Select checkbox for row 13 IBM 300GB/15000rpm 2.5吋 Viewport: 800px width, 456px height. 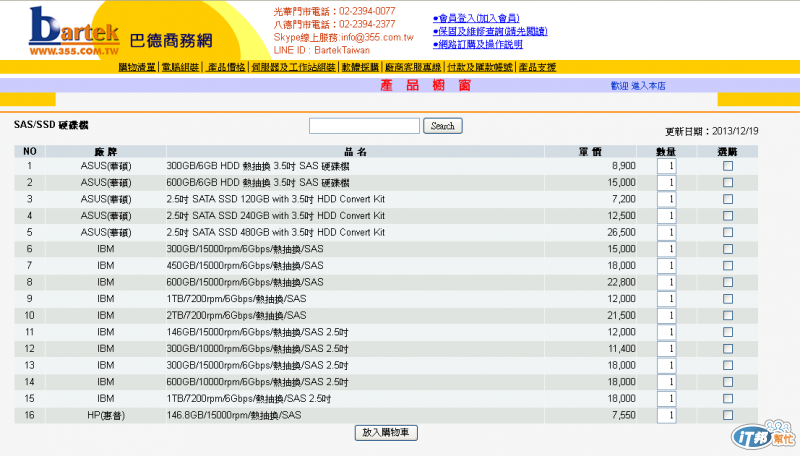click(728, 366)
